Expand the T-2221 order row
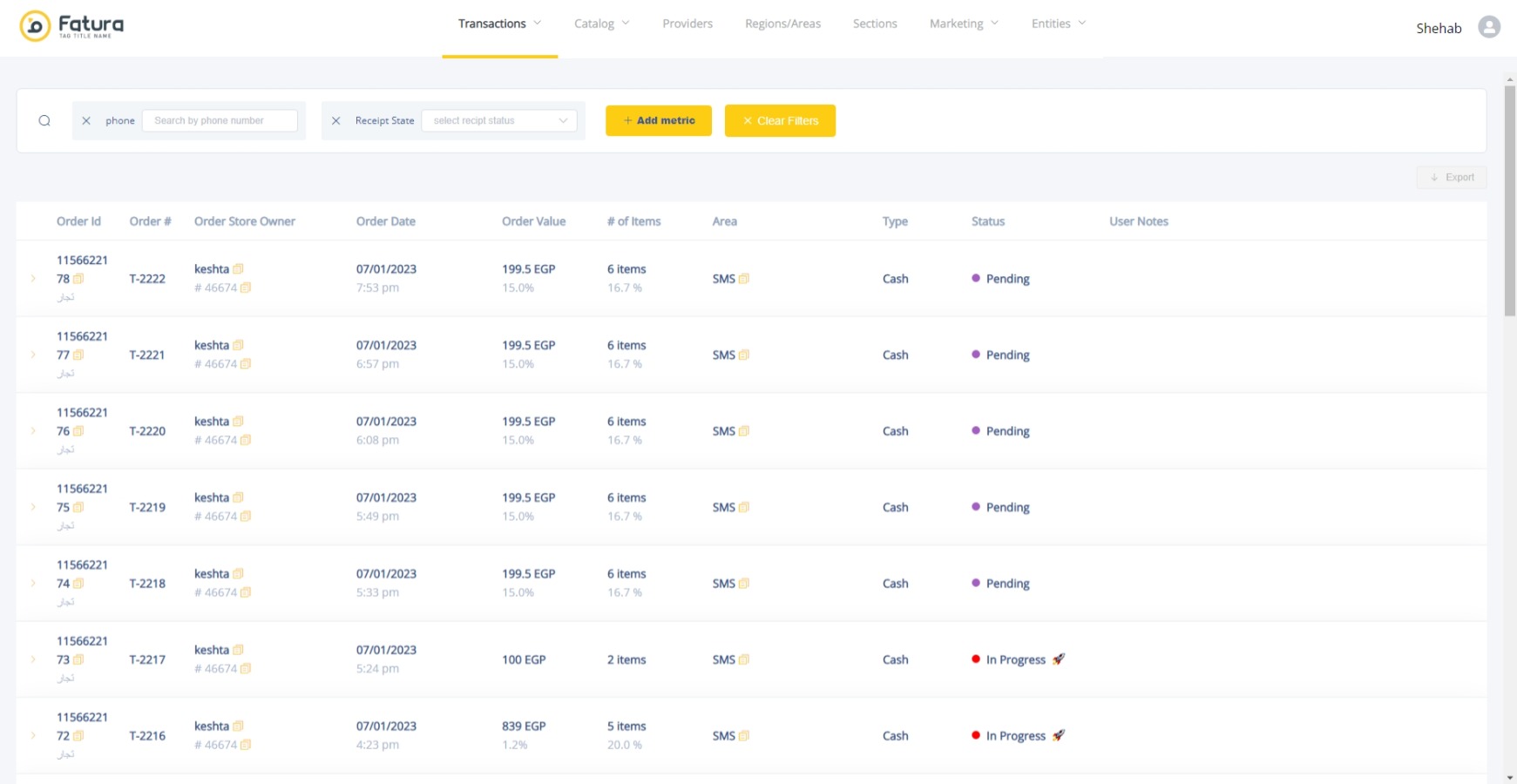This screenshot has width=1517, height=784. [33, 355]
